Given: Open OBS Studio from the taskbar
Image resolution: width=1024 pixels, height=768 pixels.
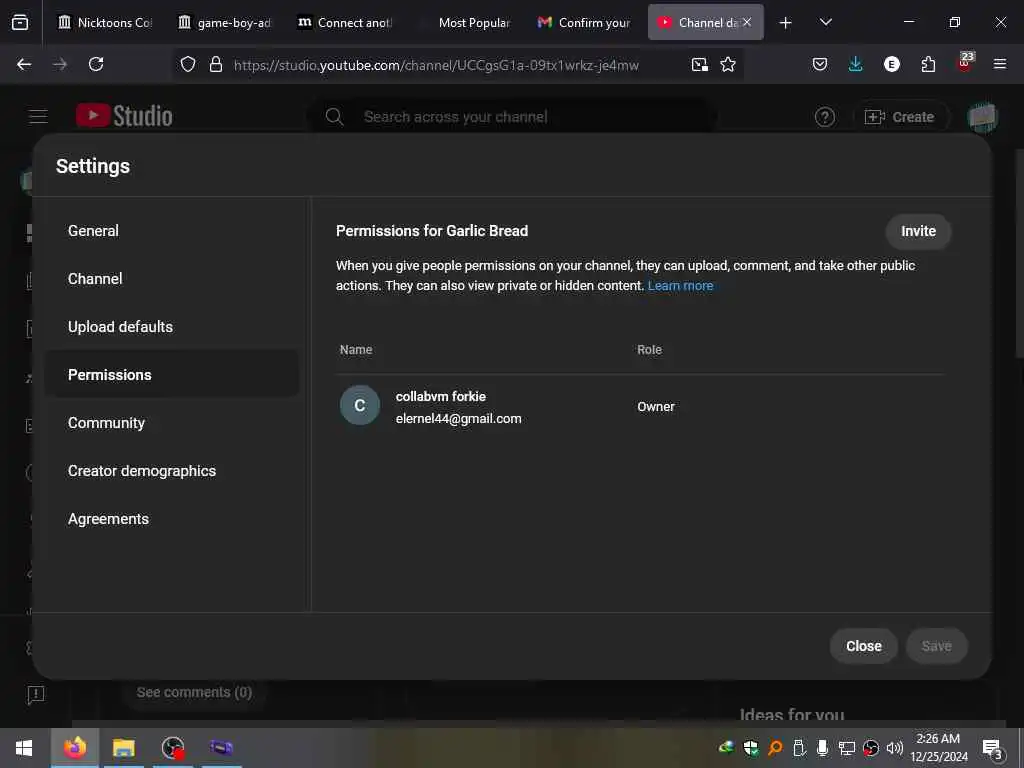Looking at the screenshot, I should tap(173, 748).
